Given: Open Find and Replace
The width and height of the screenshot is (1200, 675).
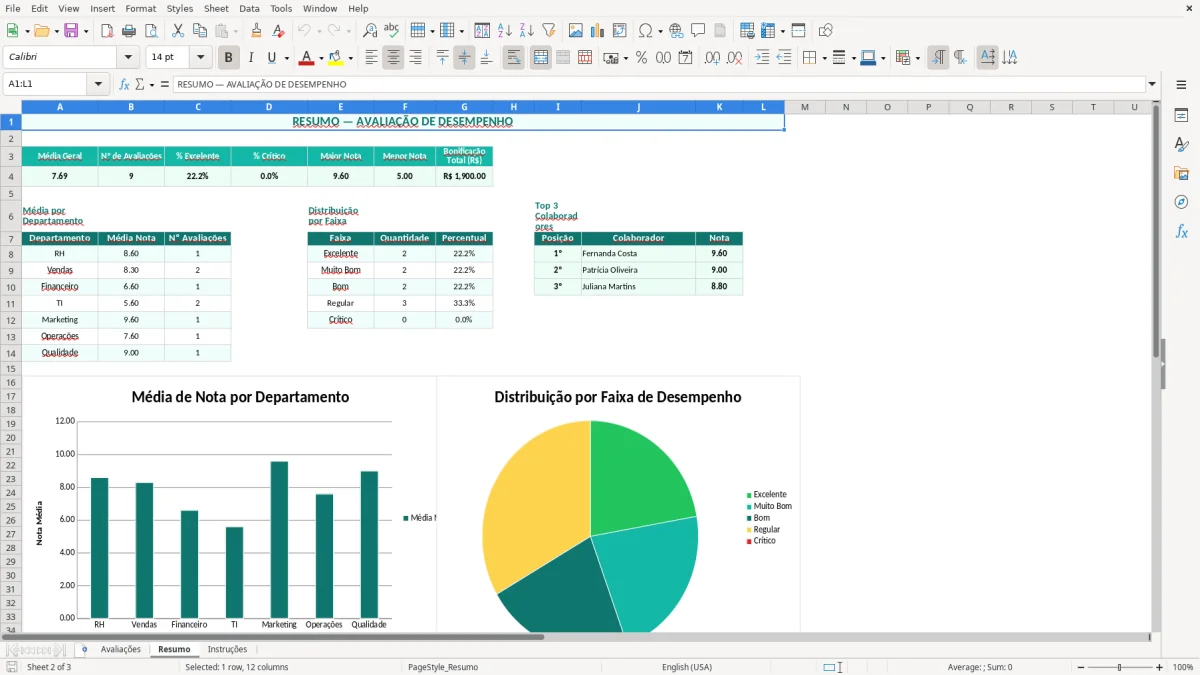Looking at the screenshot, I should pyautogui.click(x=370, y=31).
